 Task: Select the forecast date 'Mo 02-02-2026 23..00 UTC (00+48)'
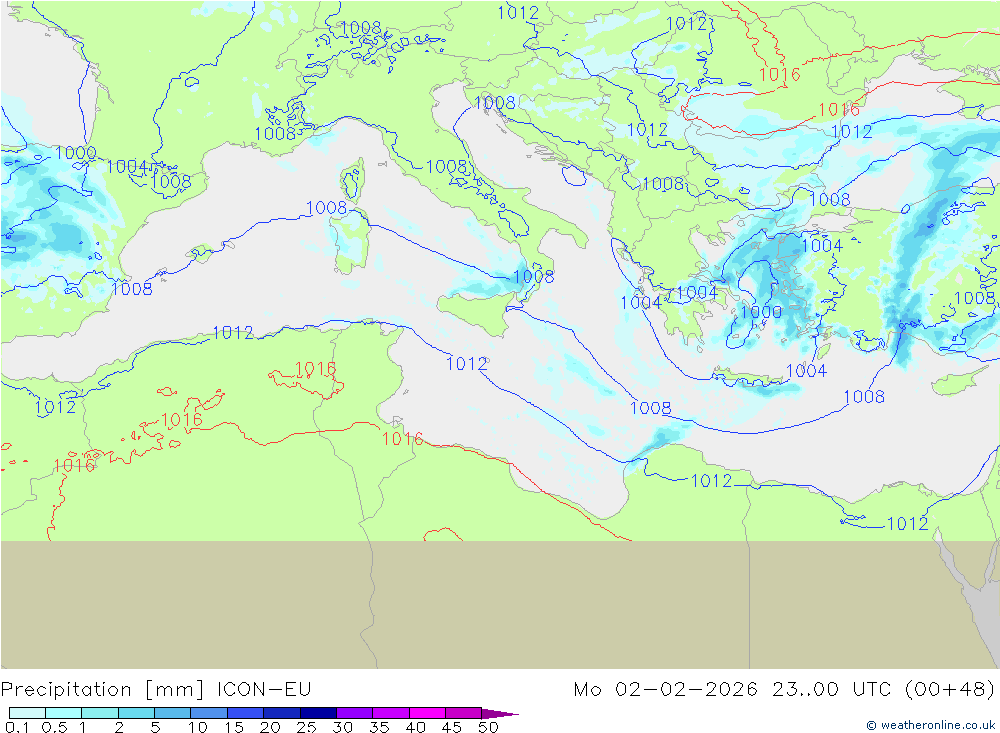coord(784,690)
